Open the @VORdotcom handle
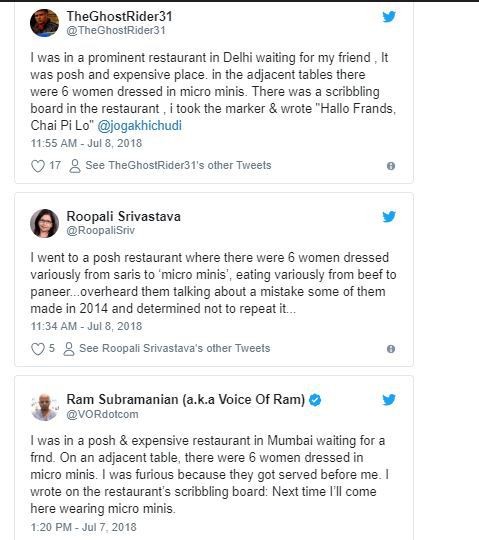The image size is (479, 540). pos(102,414)
